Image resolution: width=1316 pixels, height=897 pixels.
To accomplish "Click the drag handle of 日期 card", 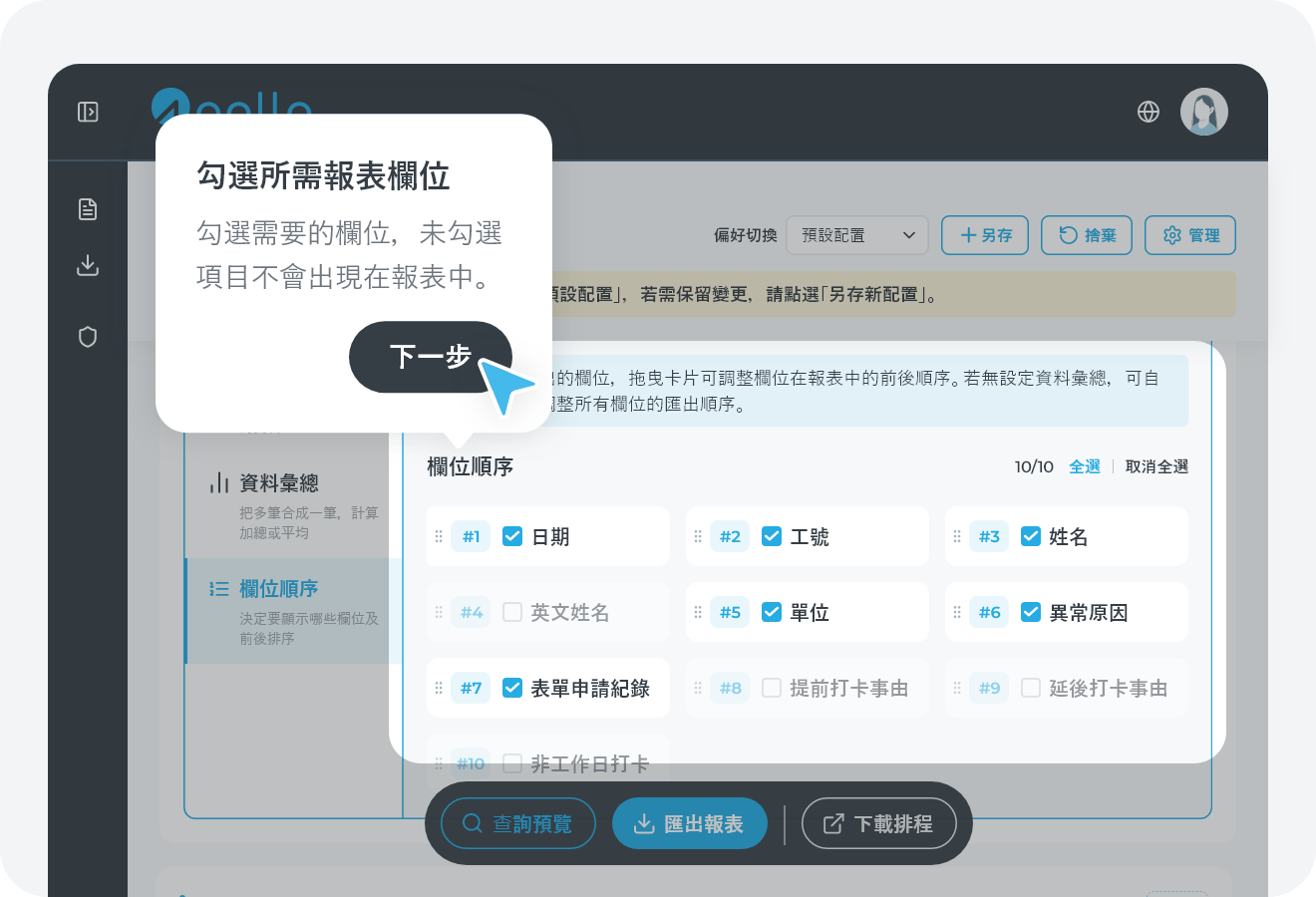I will coord(439,536).
